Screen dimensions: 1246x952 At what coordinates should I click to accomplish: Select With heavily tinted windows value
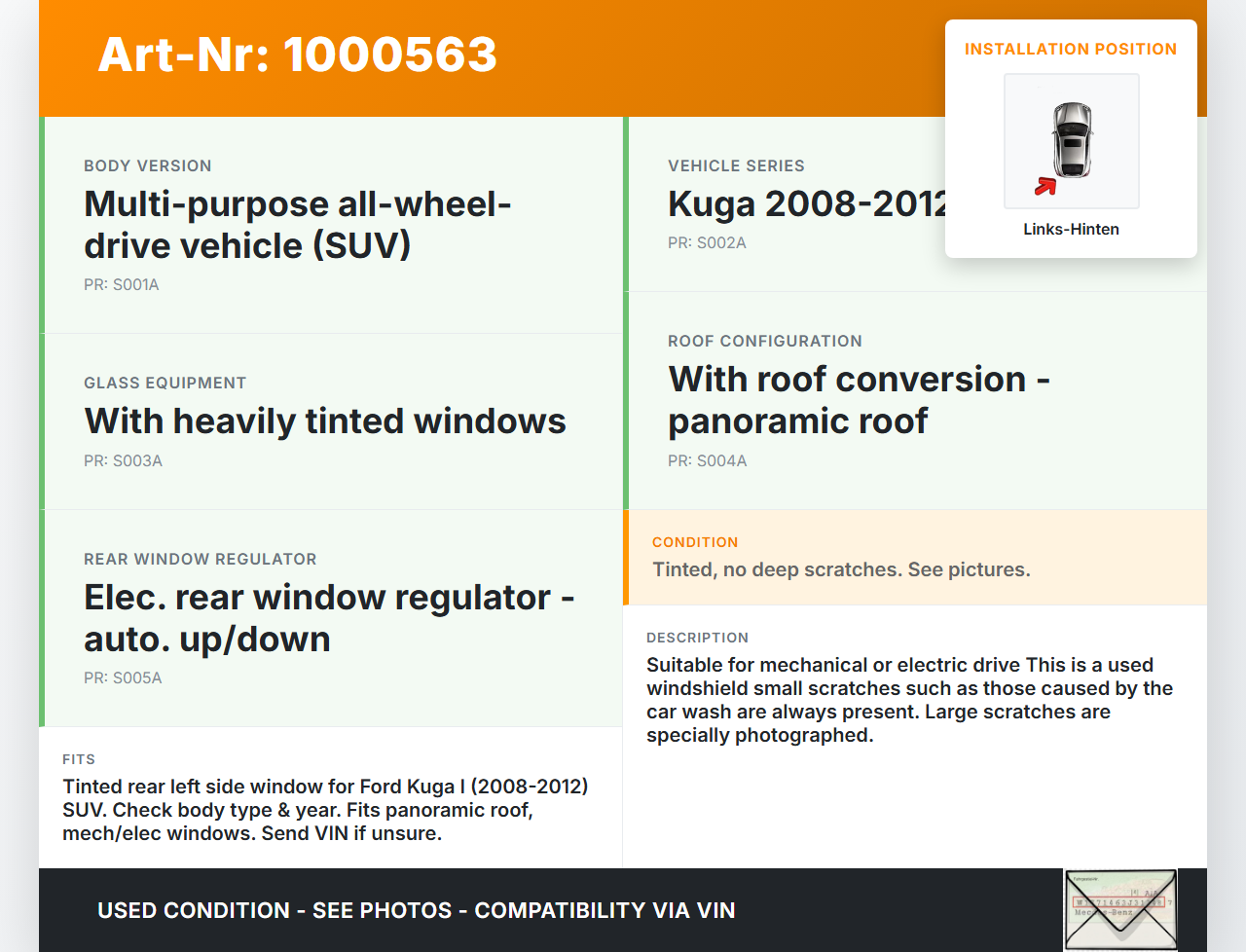coord(325,421)
